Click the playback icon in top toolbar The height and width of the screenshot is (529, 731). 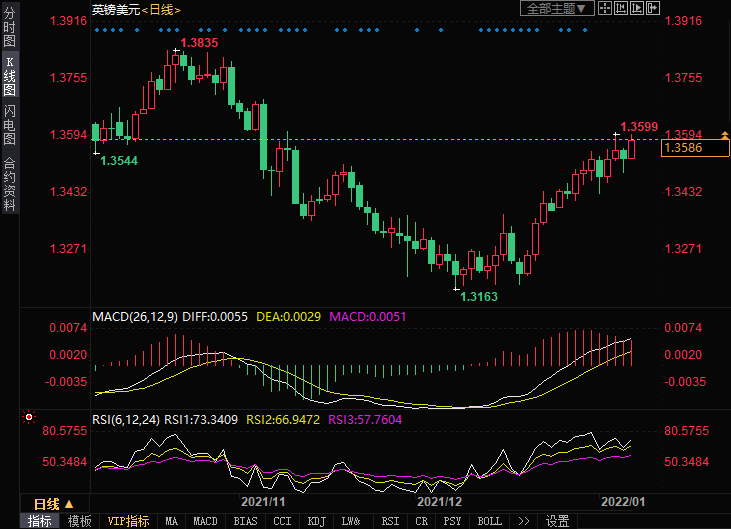[637, 8]
